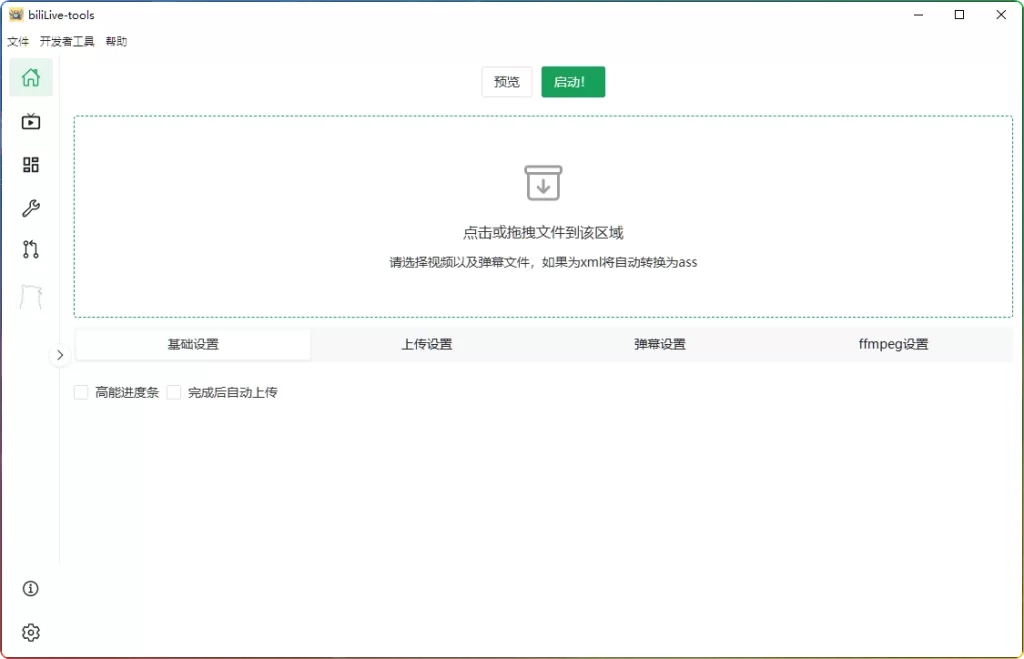Open the About info icon

30,589
